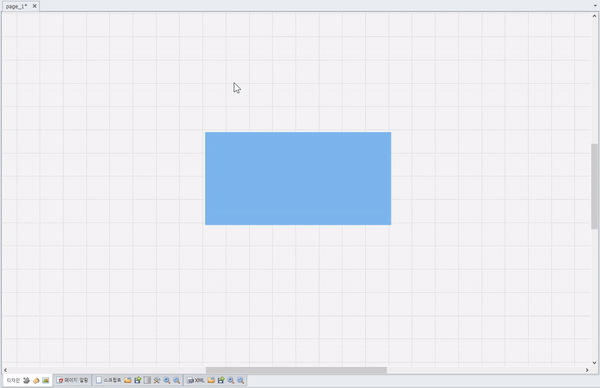Click the horizontal scrollbar thumb

(x=296, y=370)
